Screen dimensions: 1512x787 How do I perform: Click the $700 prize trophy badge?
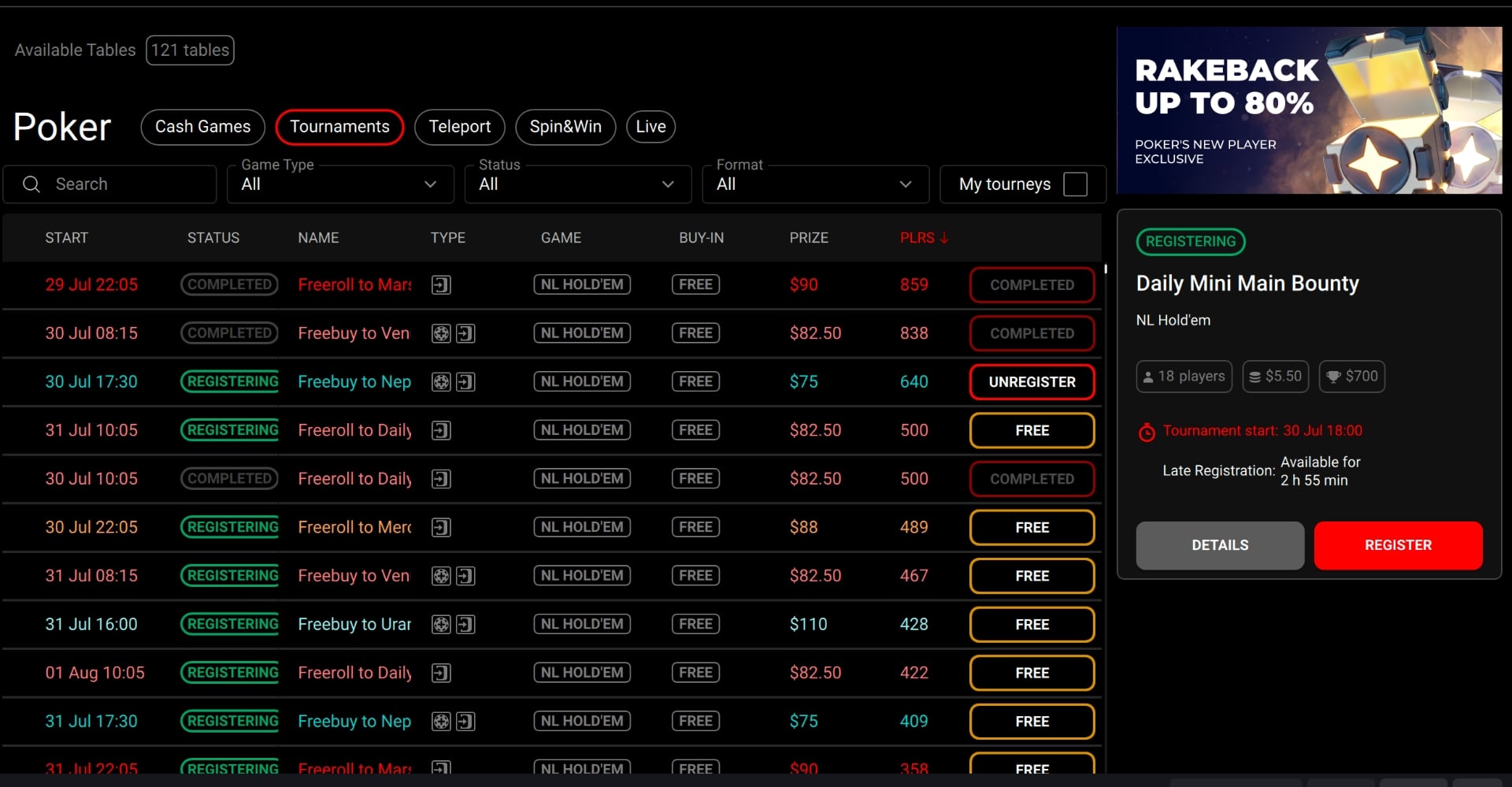point(1351,377)
